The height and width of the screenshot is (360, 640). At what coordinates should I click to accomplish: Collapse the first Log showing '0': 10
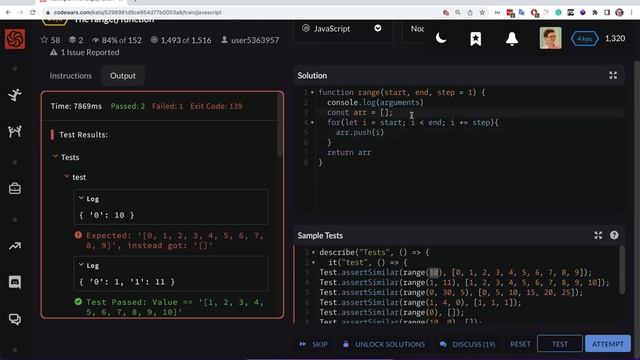point(81,198)
